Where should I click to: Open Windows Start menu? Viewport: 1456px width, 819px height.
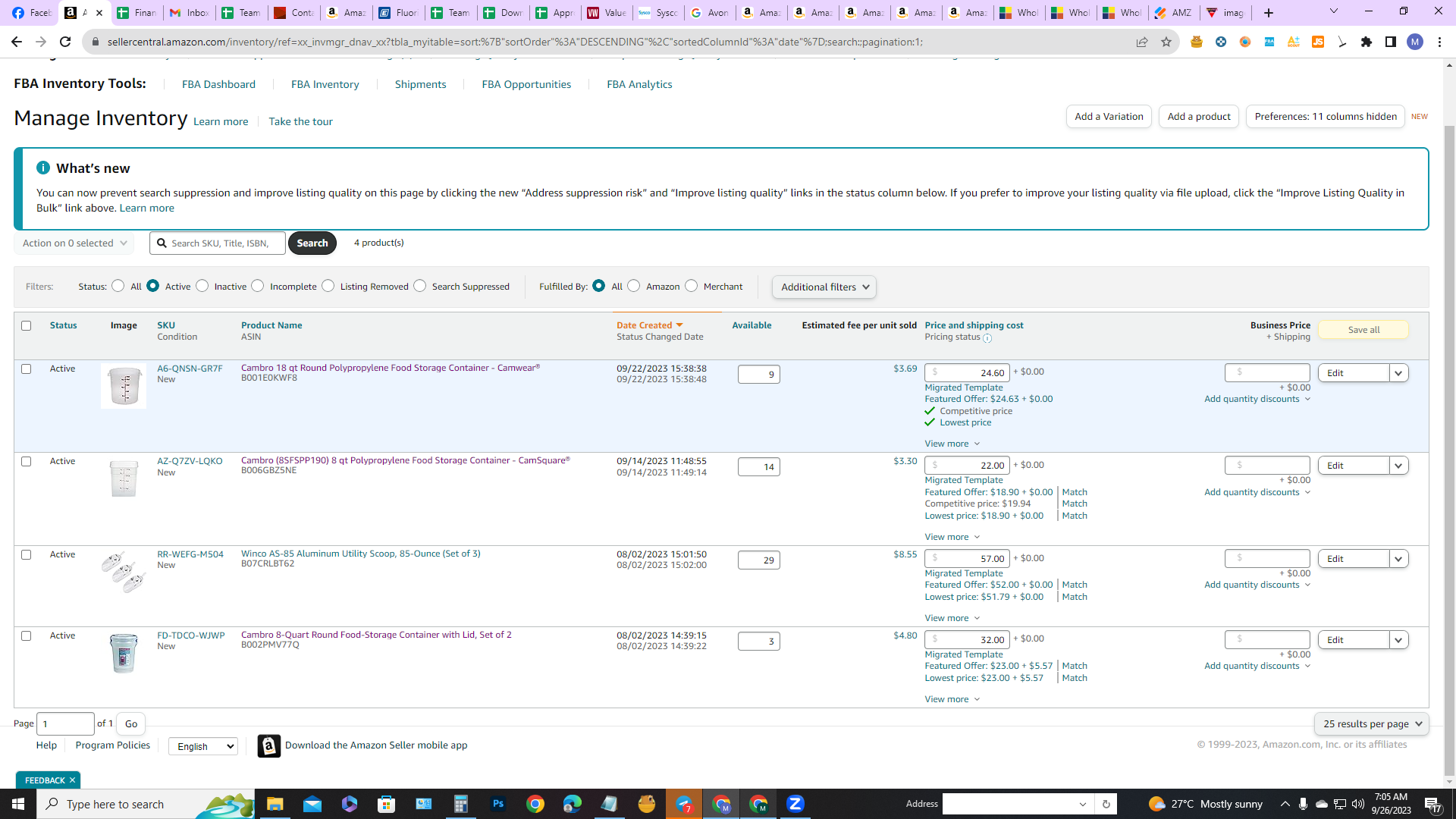(x=18, y=804)
